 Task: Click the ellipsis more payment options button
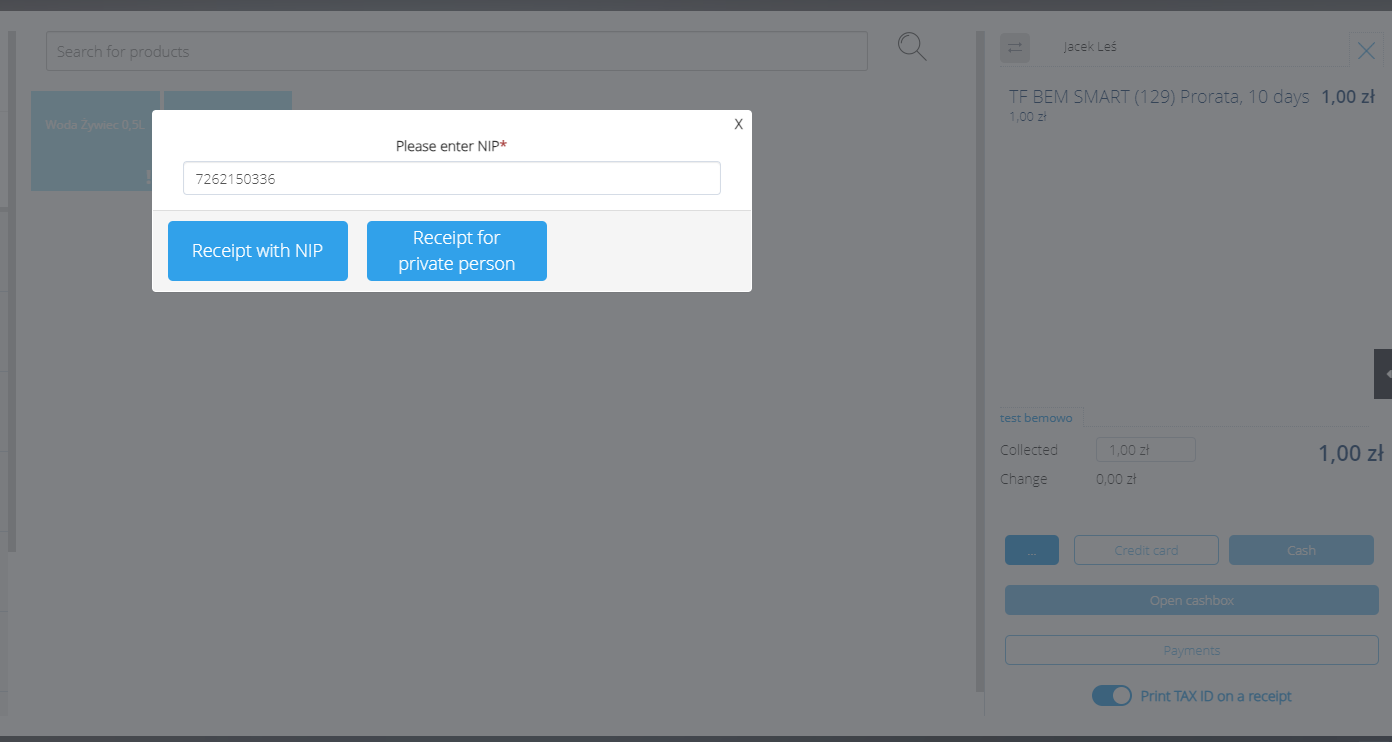pyautogui.click(x=1031, y=550)
